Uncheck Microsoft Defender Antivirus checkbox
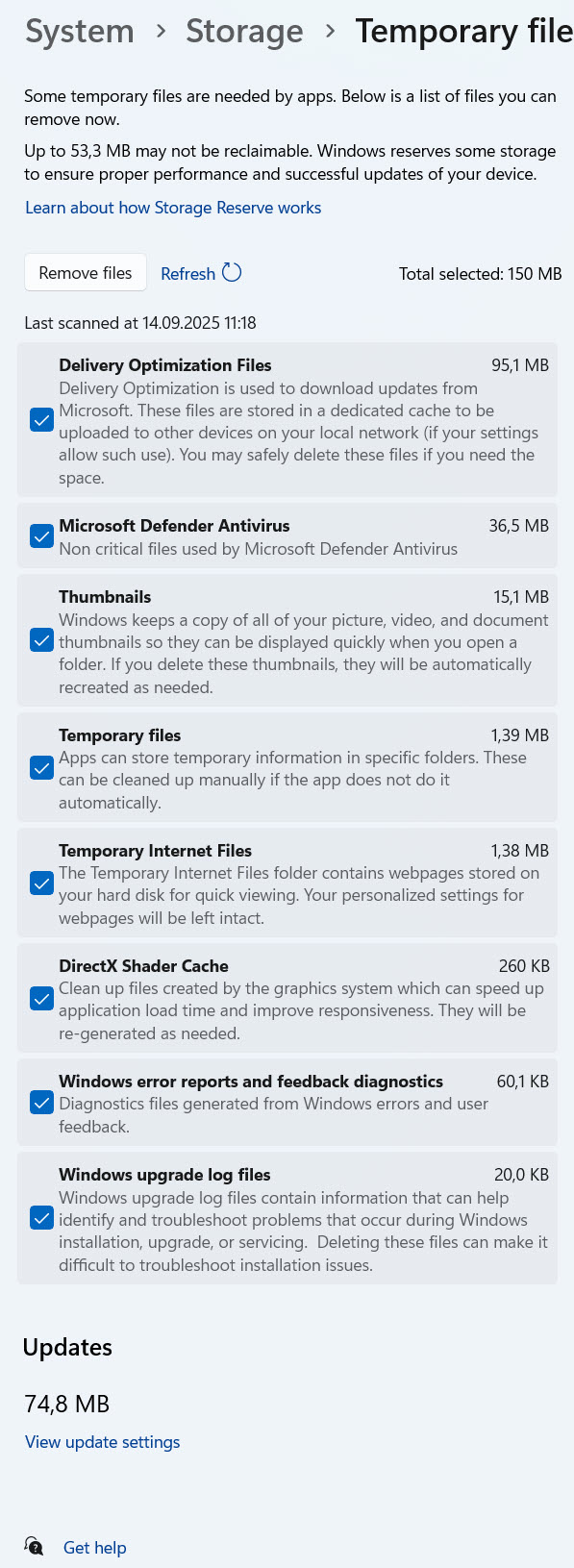The height and width of the screenshot is (1568, 574). (41, 536)
